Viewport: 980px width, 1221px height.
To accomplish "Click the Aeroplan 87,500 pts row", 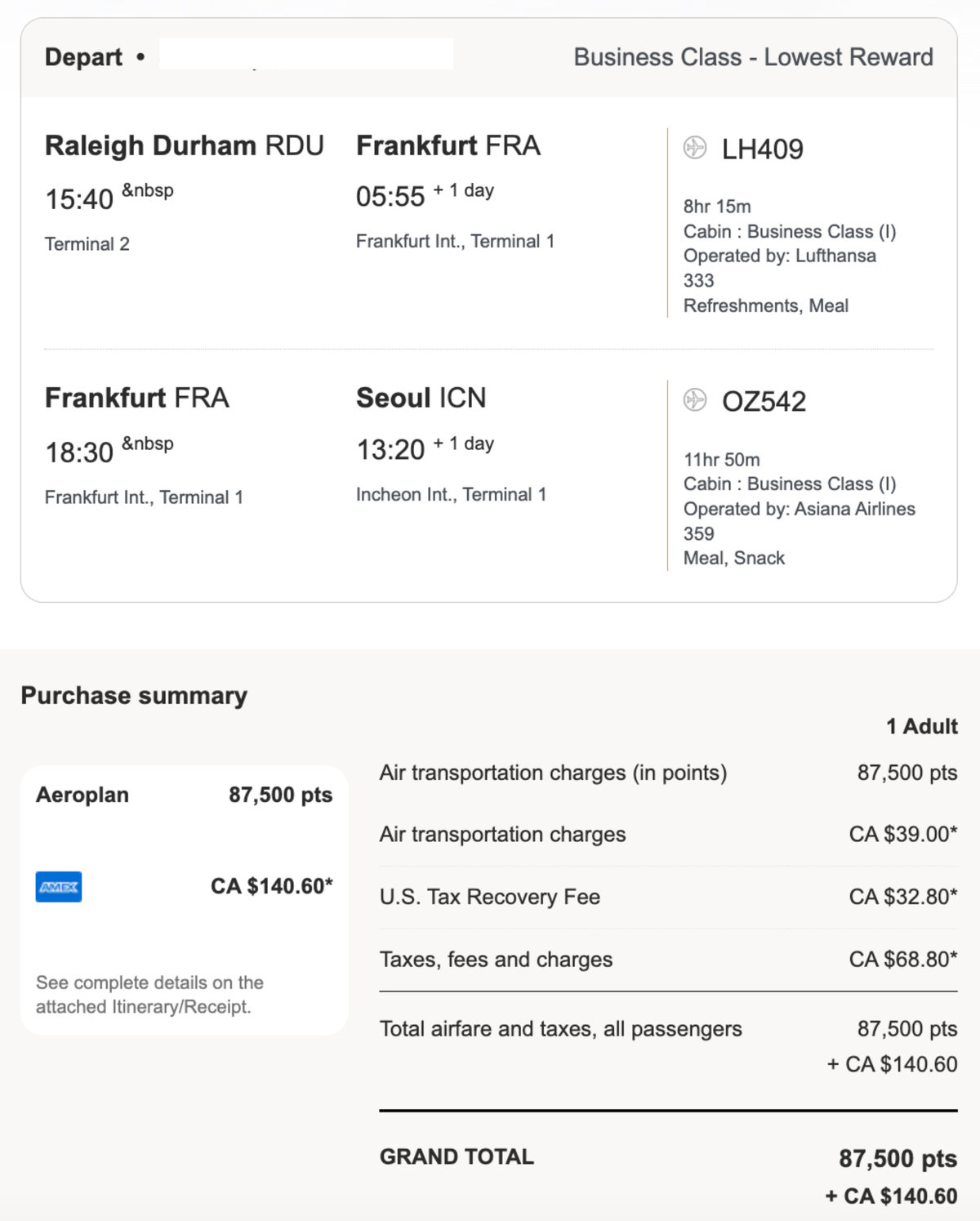I will [185, 795].
